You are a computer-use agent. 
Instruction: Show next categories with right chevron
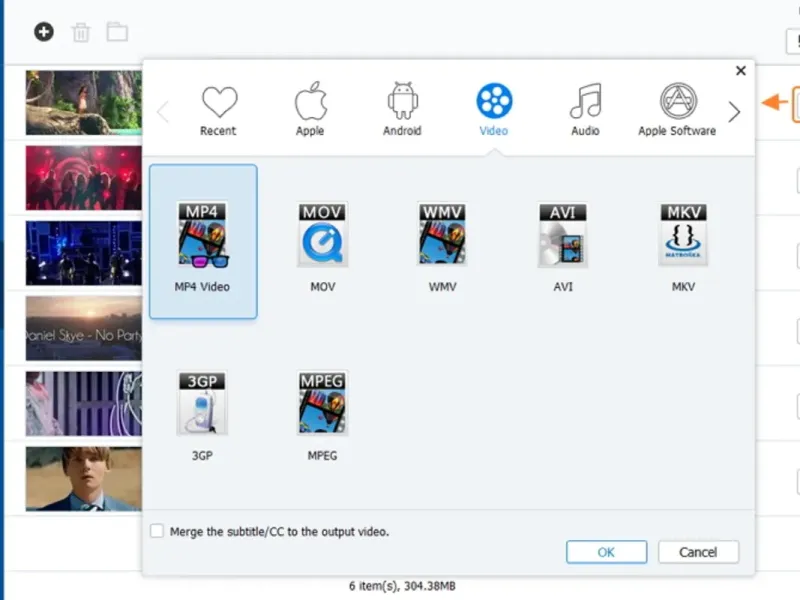tap(734, 112)
